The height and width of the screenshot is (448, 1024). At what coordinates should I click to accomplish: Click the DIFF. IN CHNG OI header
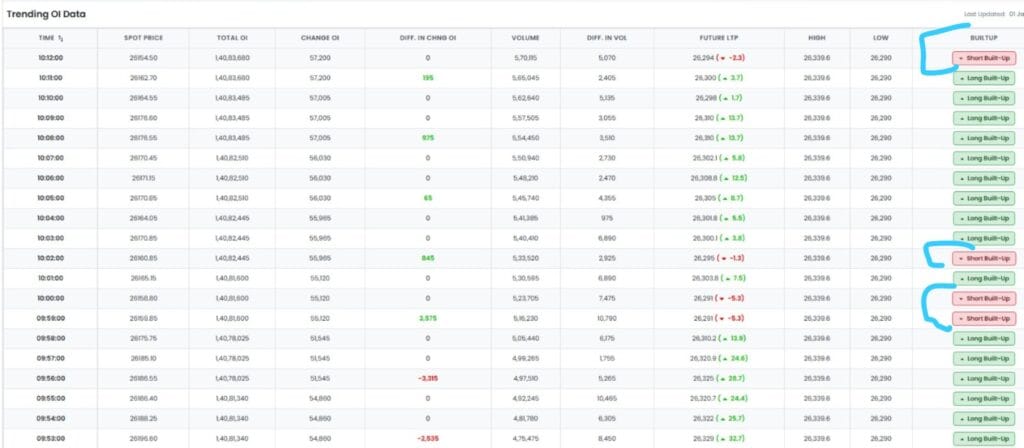tap(427, 37)
